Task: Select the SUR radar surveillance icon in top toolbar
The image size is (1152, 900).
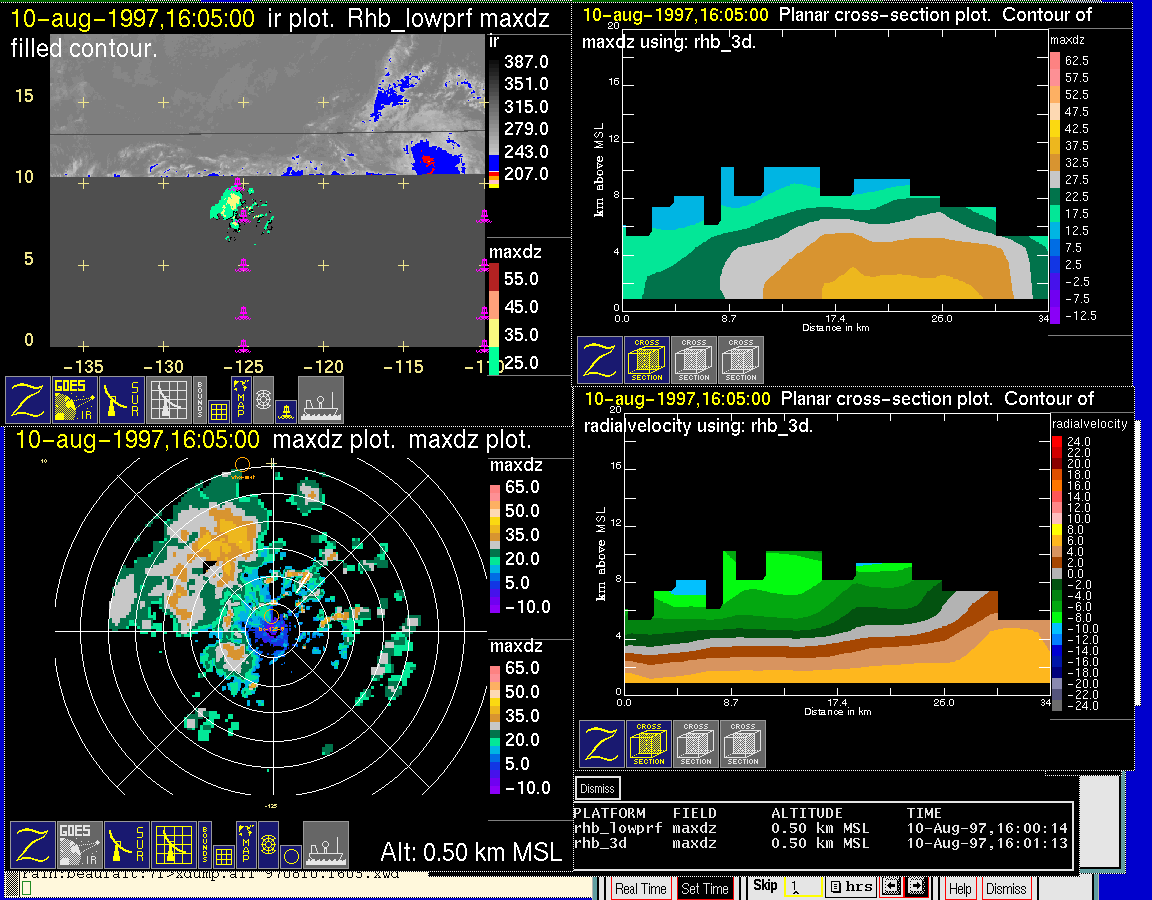Action: [x=123, y=399]
